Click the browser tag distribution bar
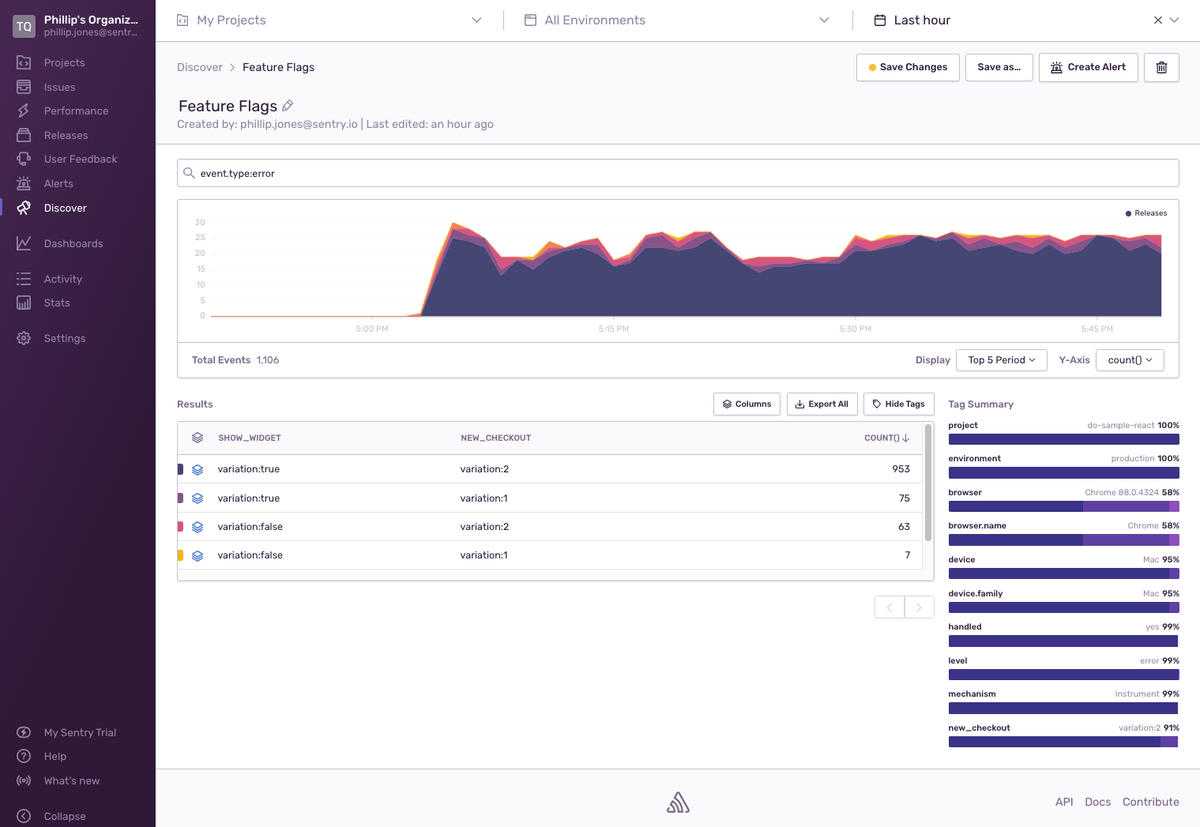1200x827 pixels. click(1063, 507)
